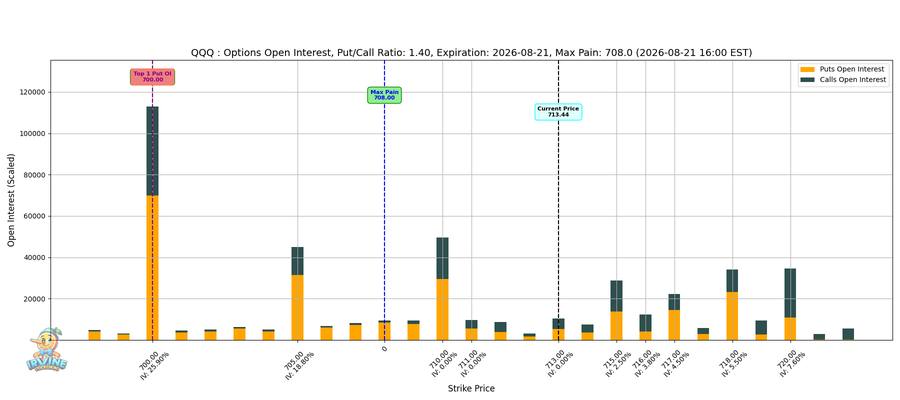This screenshot has width=900, height=400.
Task: Click the dark calls segment of the 720 strike bar
Action: [790, 293]
